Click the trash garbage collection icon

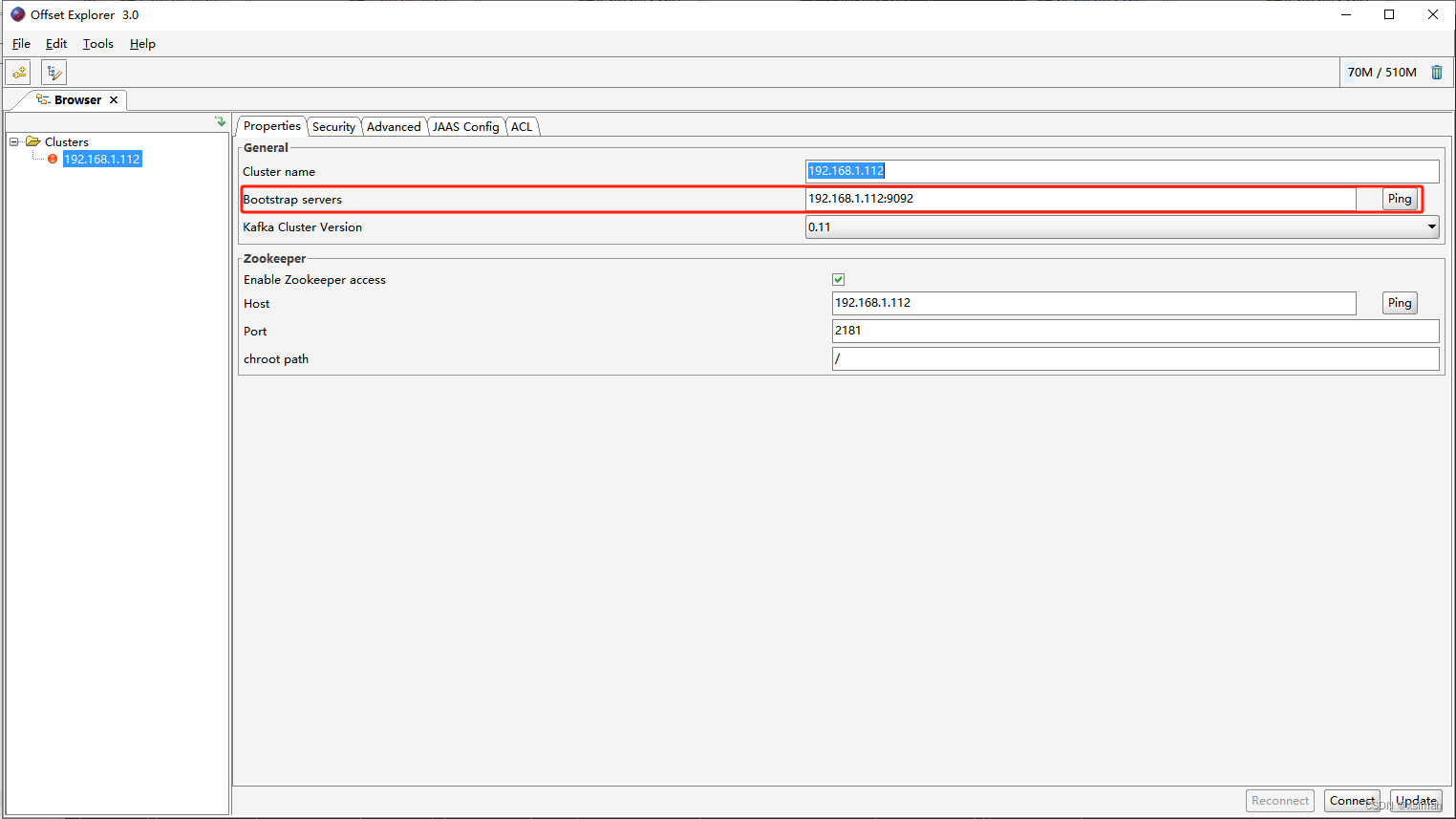pyautogui.click(x=1436, y=72)
